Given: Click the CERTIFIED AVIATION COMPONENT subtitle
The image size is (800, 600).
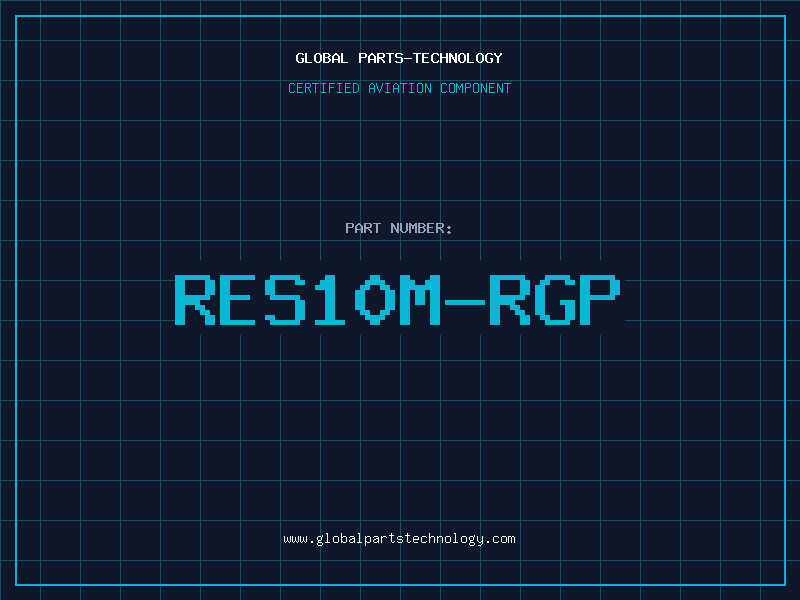Looking at the screenshot, I should tap(399, 88).
